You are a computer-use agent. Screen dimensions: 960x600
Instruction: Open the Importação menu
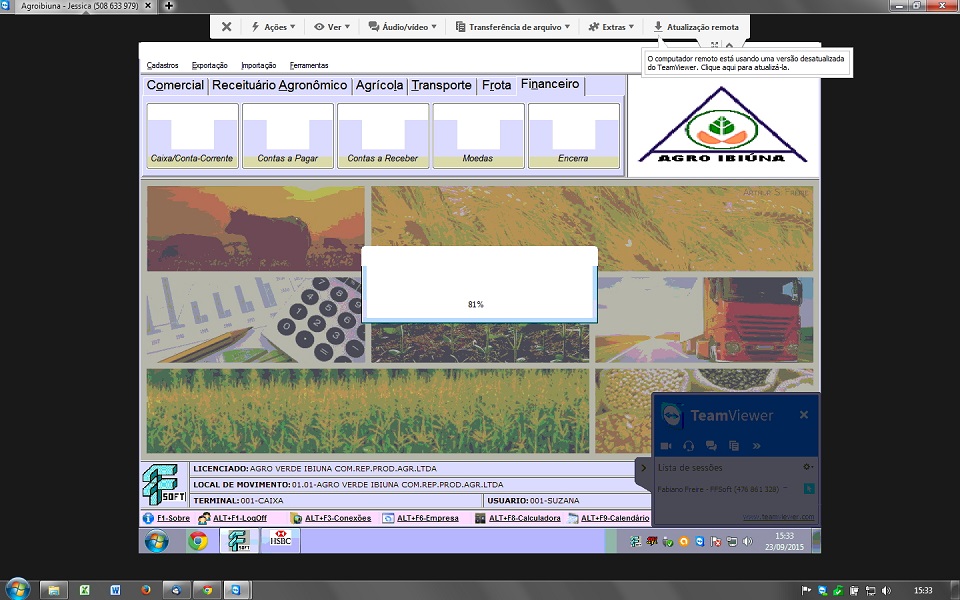tap(258, 66)
